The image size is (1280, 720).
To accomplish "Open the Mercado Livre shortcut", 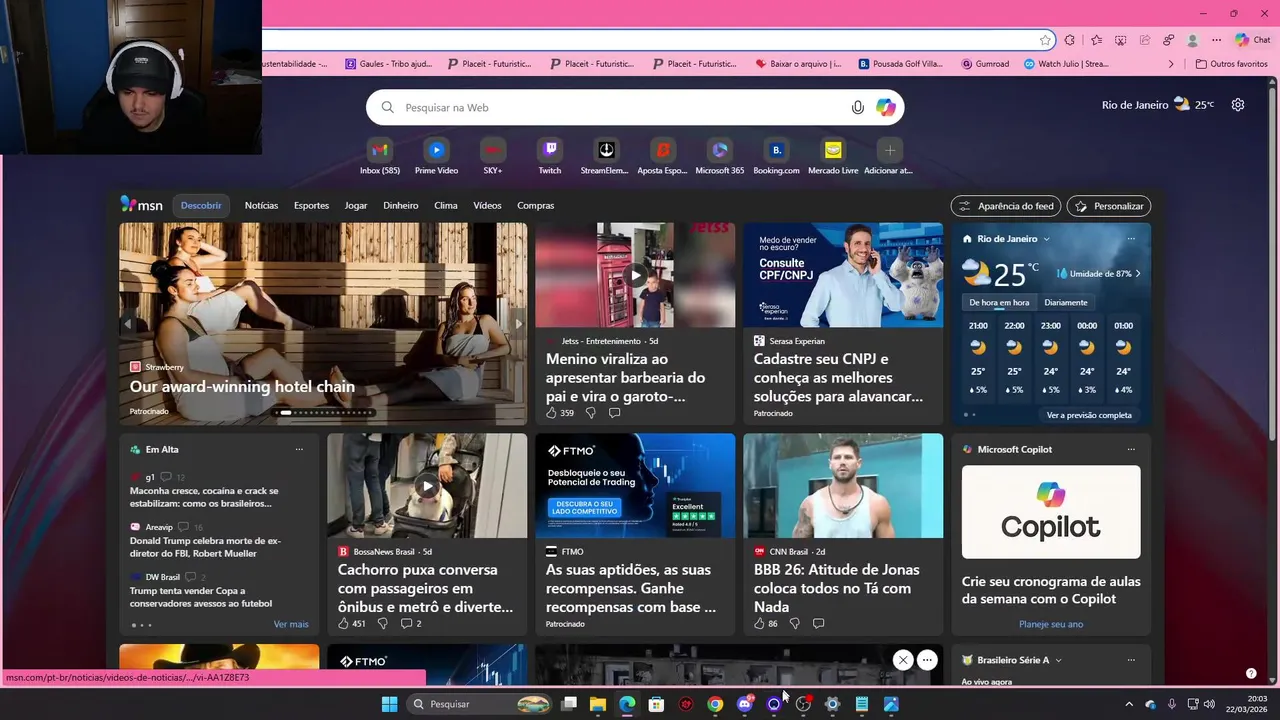I will click(833, 156).
